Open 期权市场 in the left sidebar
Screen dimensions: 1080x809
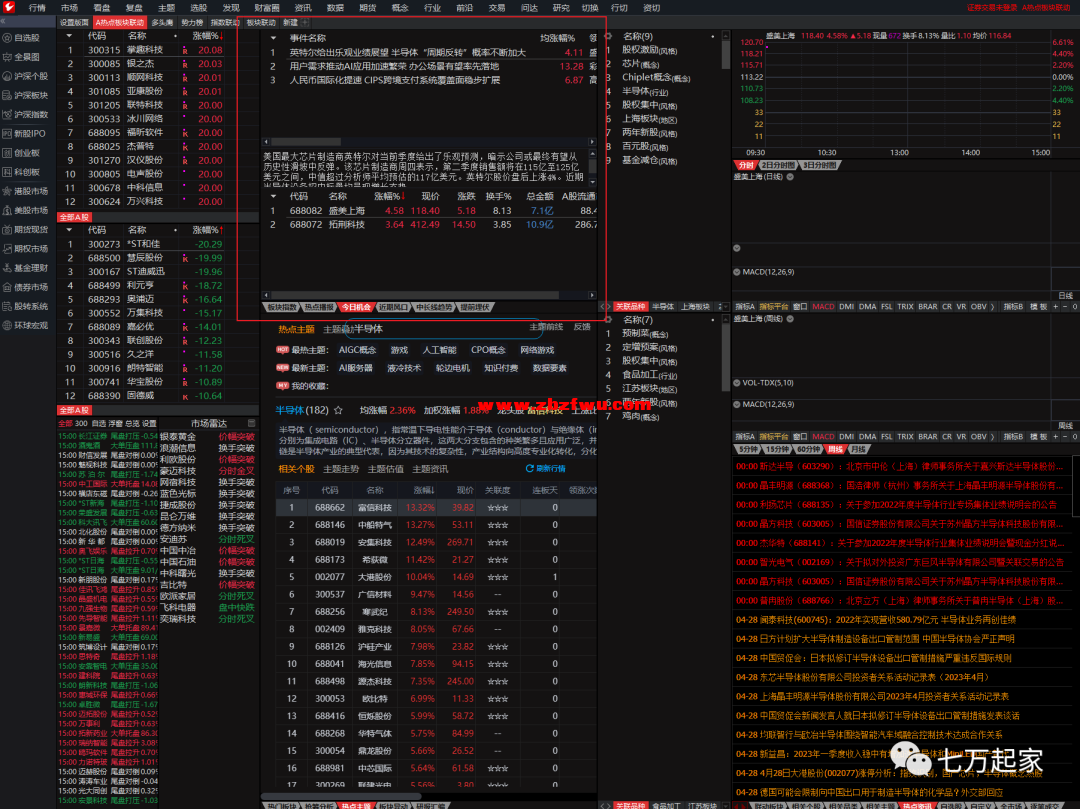[26, 249]
